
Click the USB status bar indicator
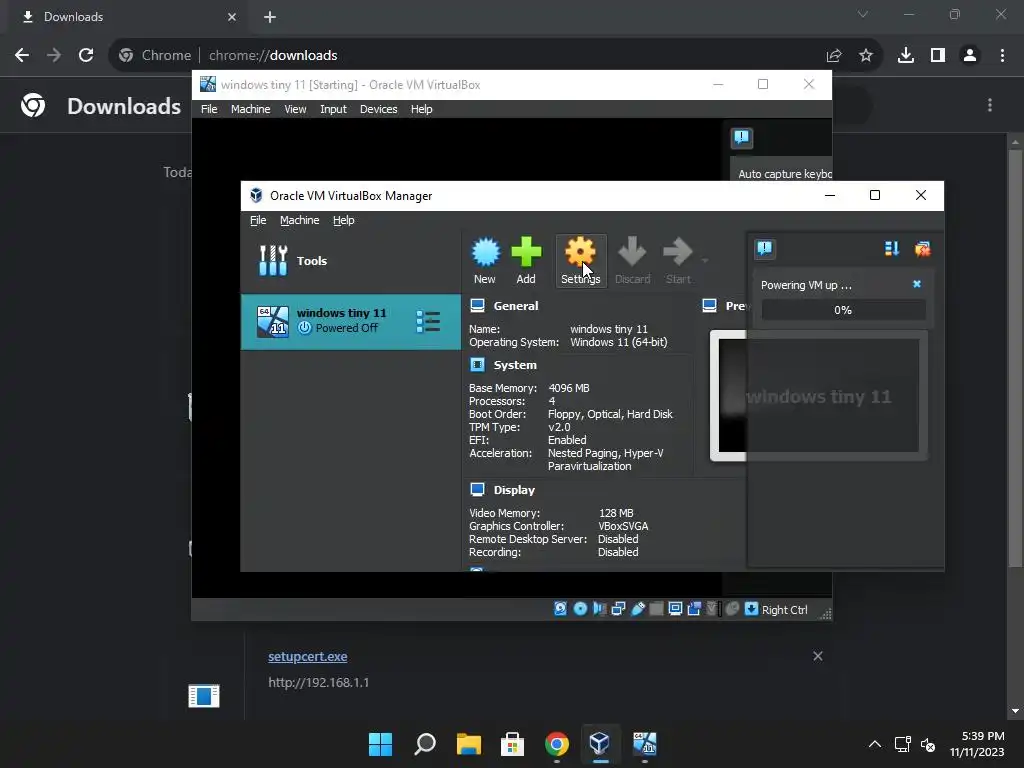pyautogui.click(x=638, y=609)
